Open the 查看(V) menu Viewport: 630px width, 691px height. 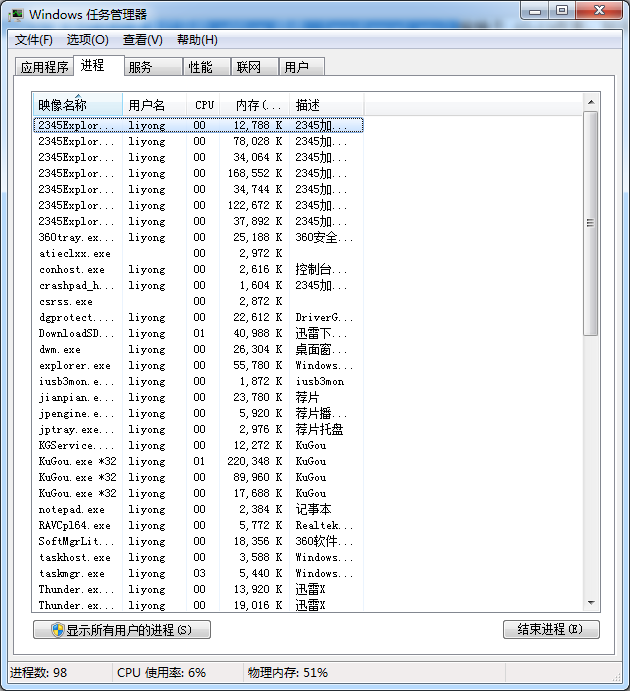[x=142, y=40]
